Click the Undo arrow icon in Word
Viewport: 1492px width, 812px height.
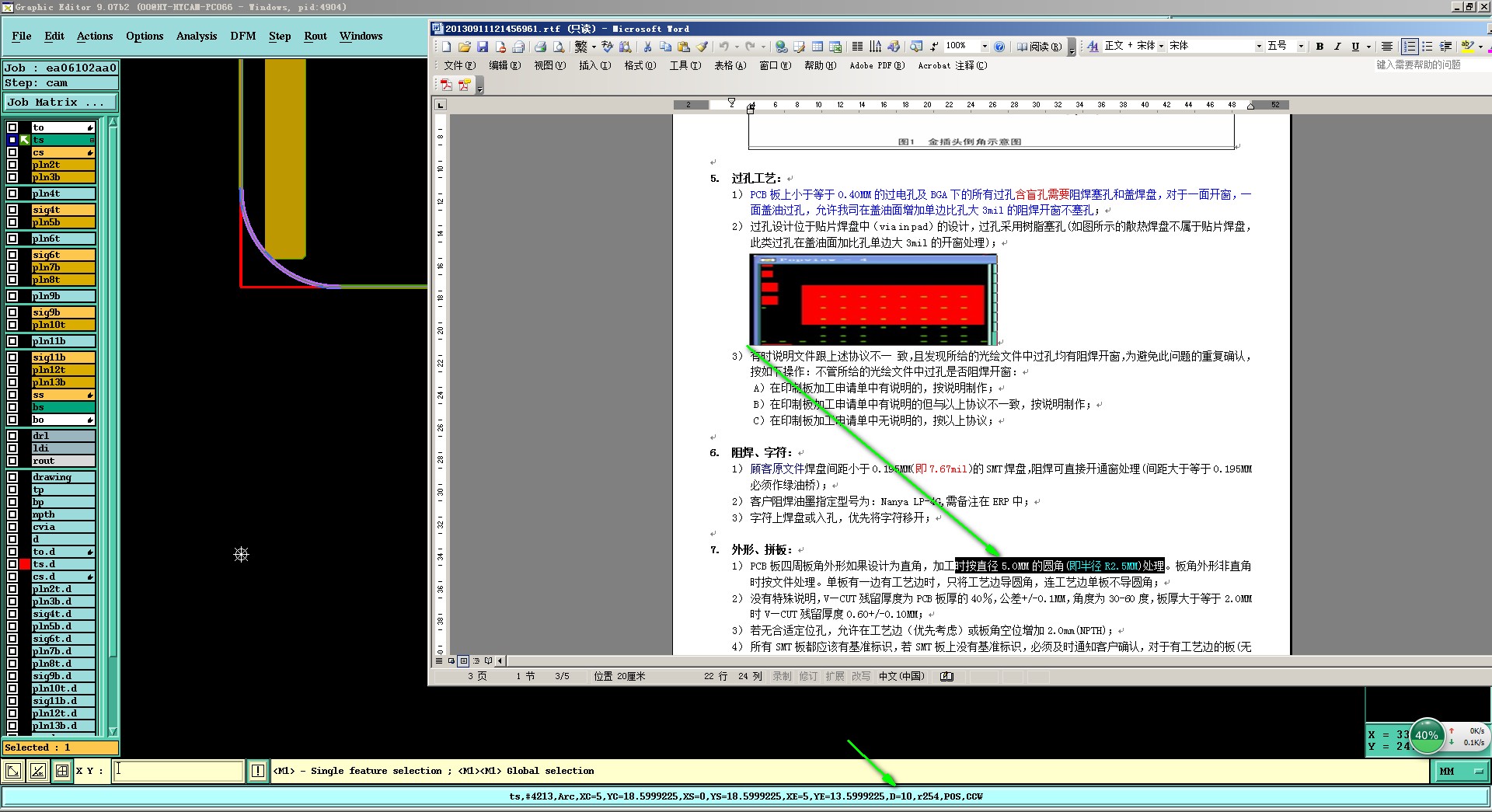tap(724, 47)
